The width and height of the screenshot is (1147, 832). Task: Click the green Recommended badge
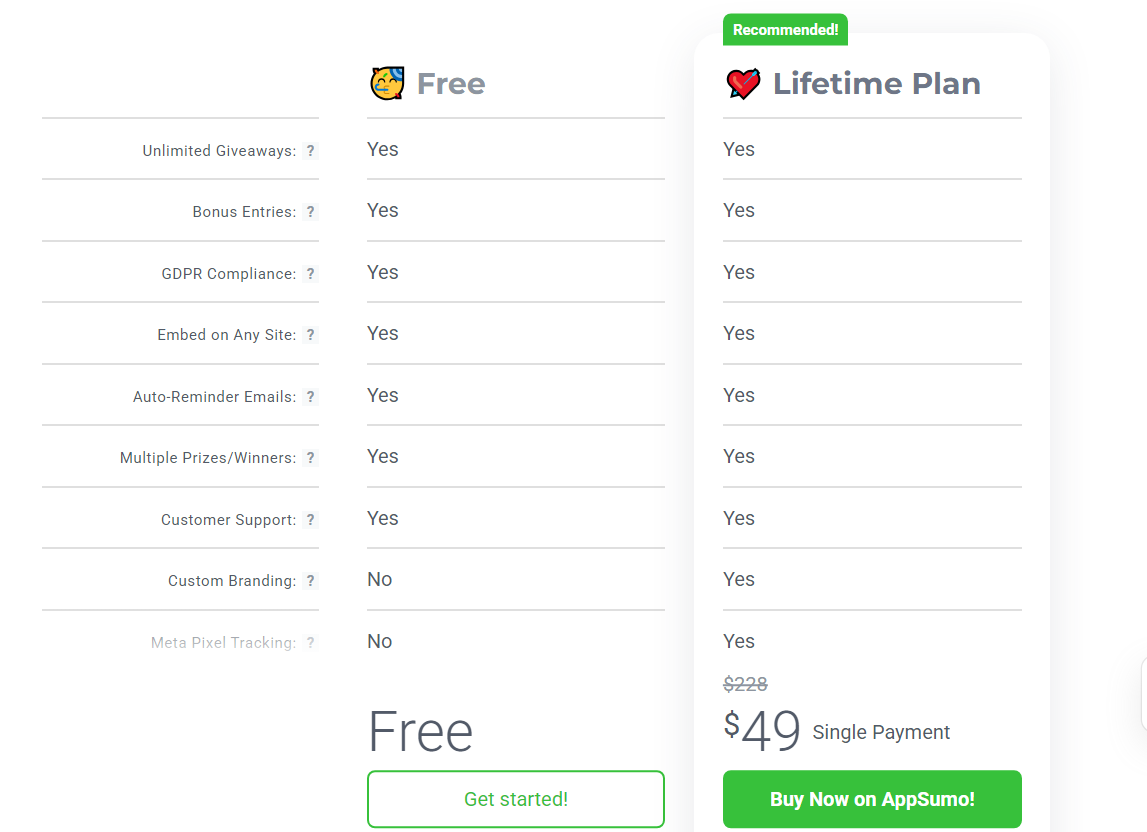[x=785, y=29]
